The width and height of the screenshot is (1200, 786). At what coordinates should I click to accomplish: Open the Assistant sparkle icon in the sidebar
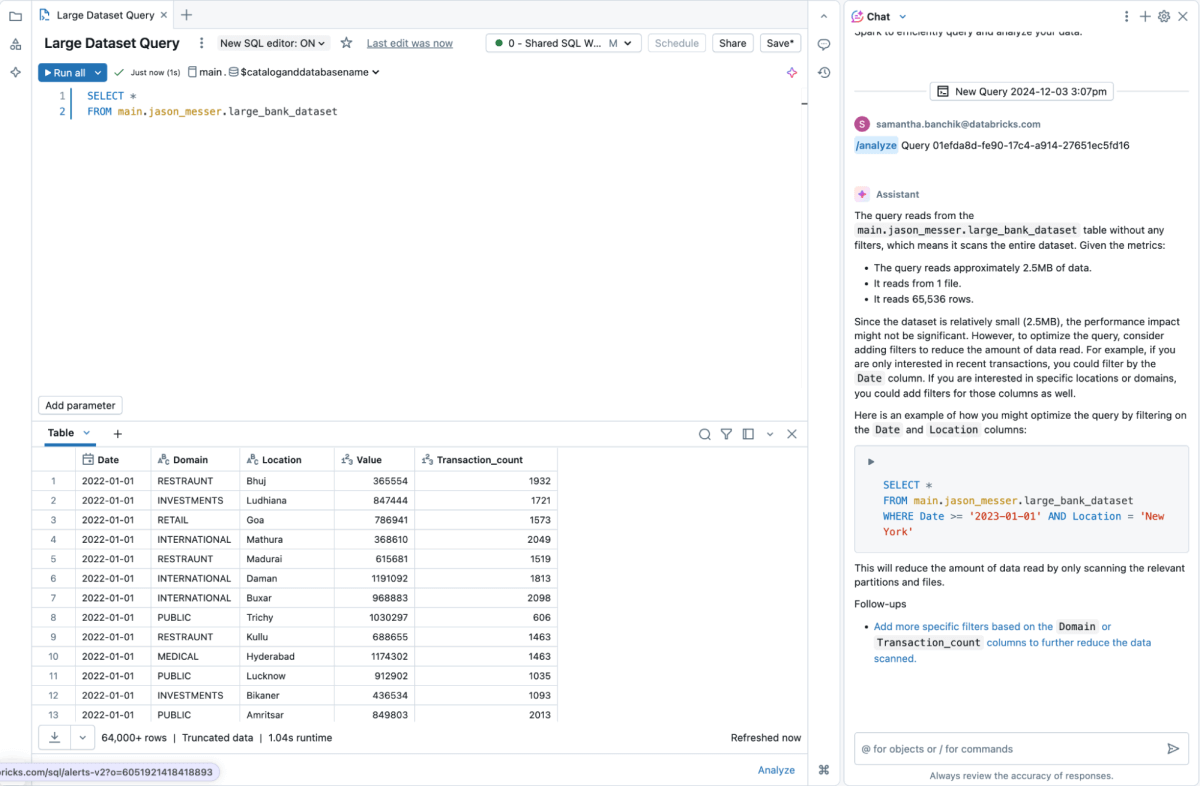[14, 72]
